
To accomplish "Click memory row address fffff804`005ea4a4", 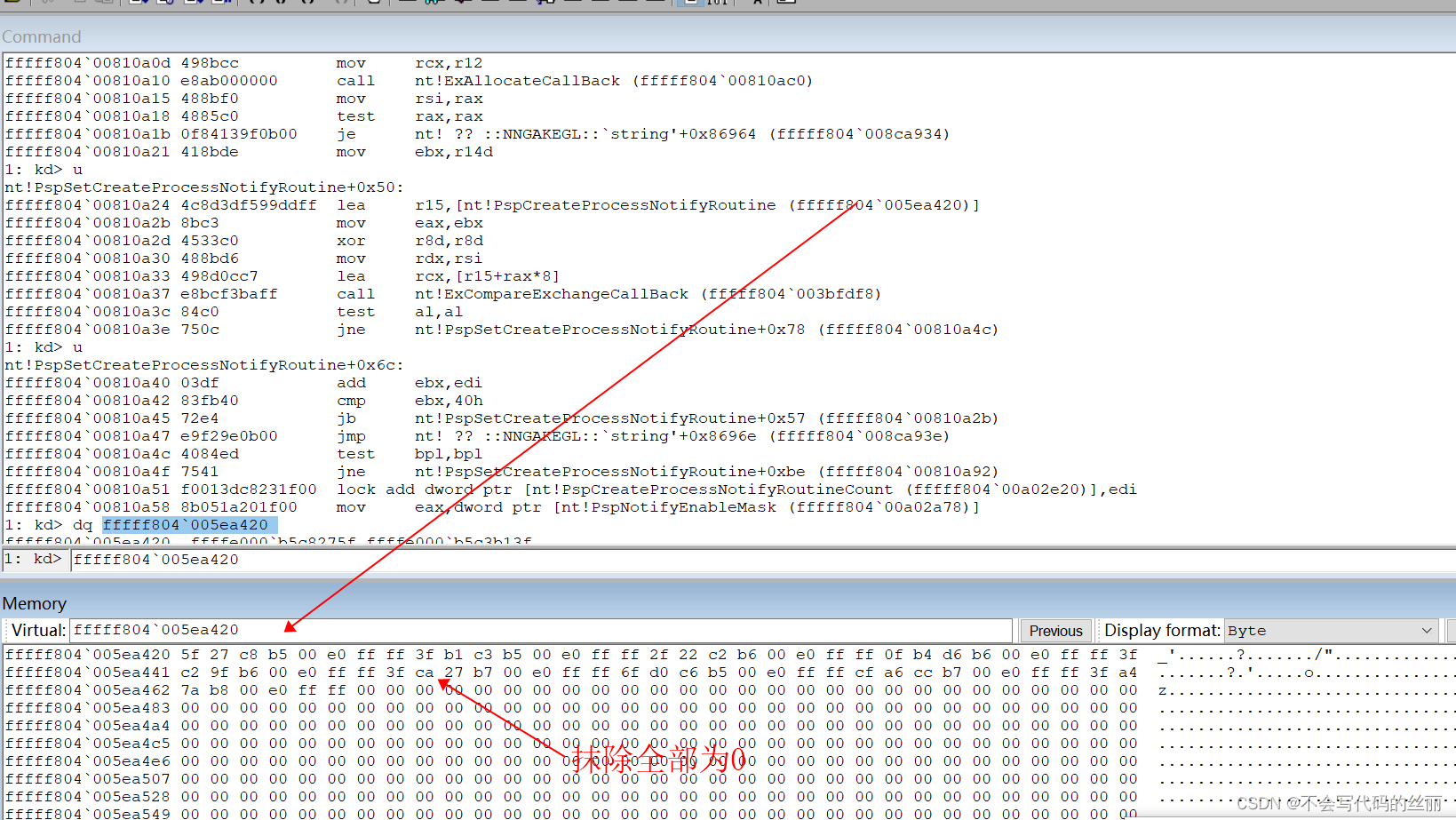I will click(88, 726).
